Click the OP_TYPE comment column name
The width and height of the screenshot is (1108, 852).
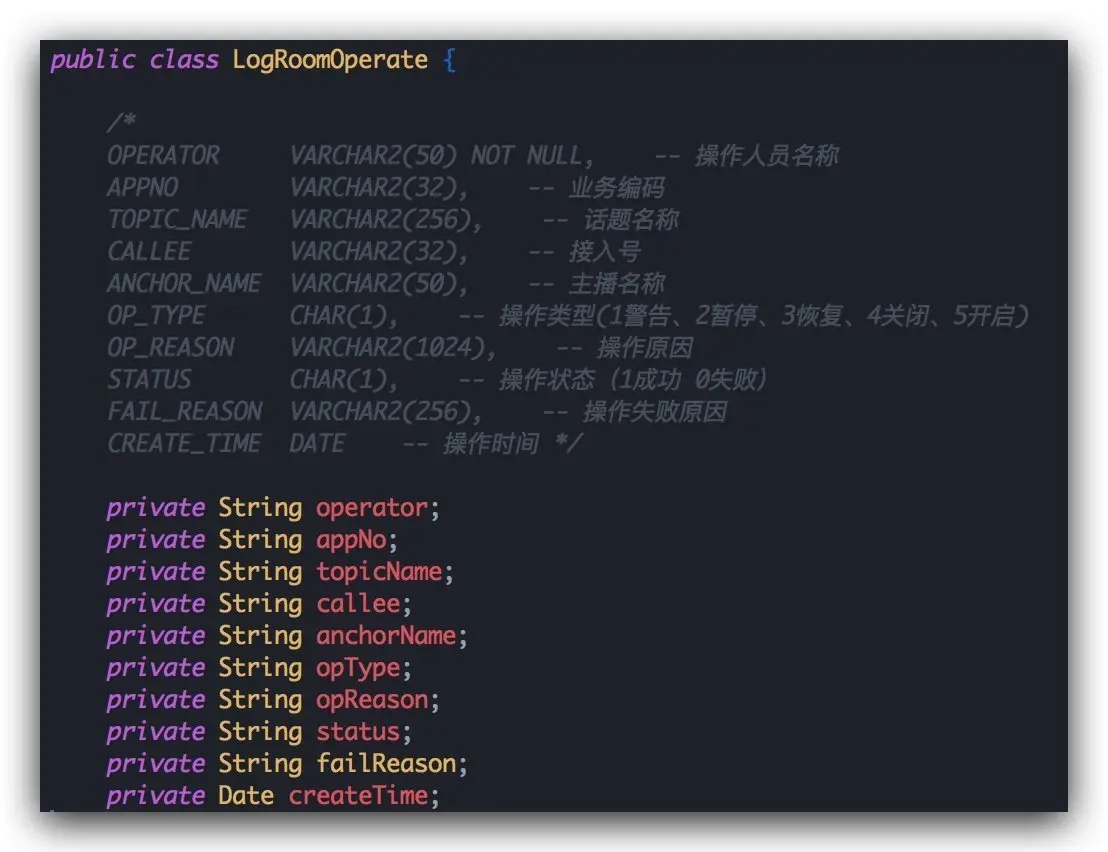tap(156, 316)
